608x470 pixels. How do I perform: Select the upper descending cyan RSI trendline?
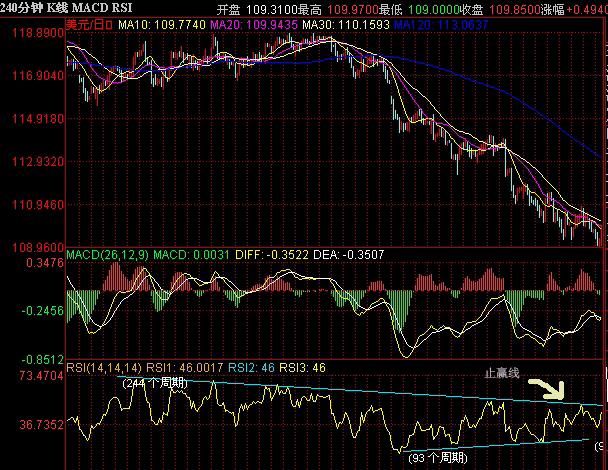360,391
